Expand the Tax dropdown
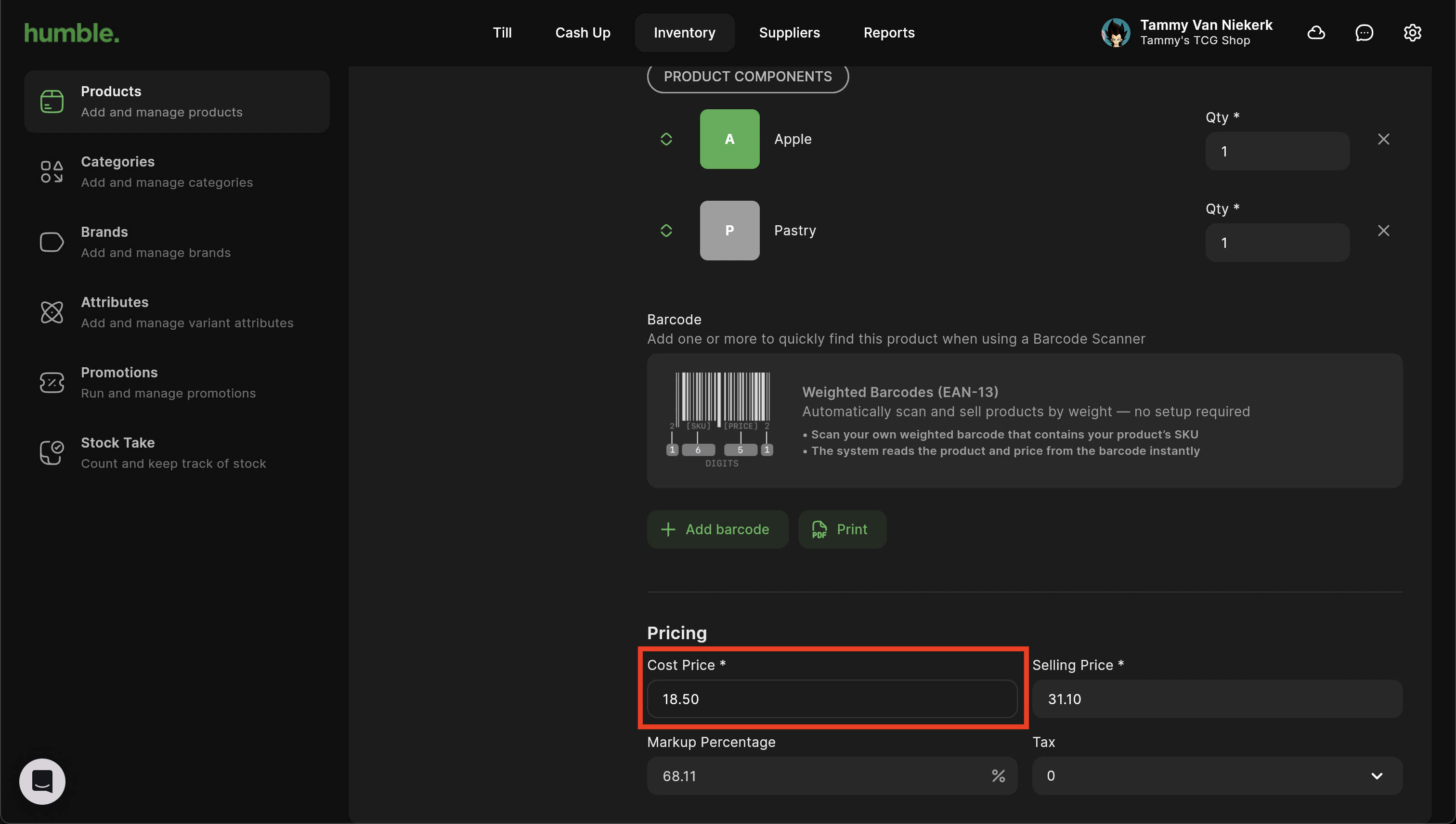The width and height of the screenshot is (1456, 824). (x=1217, y=776)
